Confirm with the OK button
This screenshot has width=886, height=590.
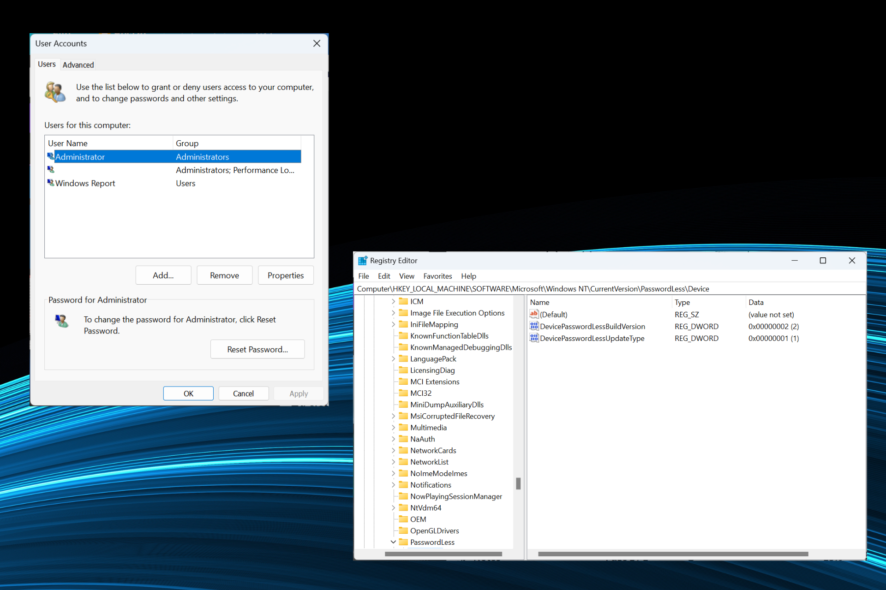pos(188,393)
